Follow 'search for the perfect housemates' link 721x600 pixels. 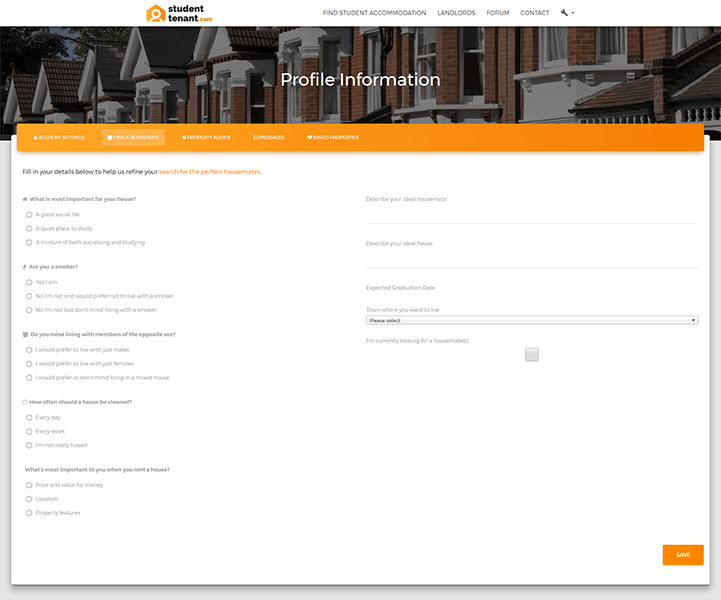click(x=210, y=172)
